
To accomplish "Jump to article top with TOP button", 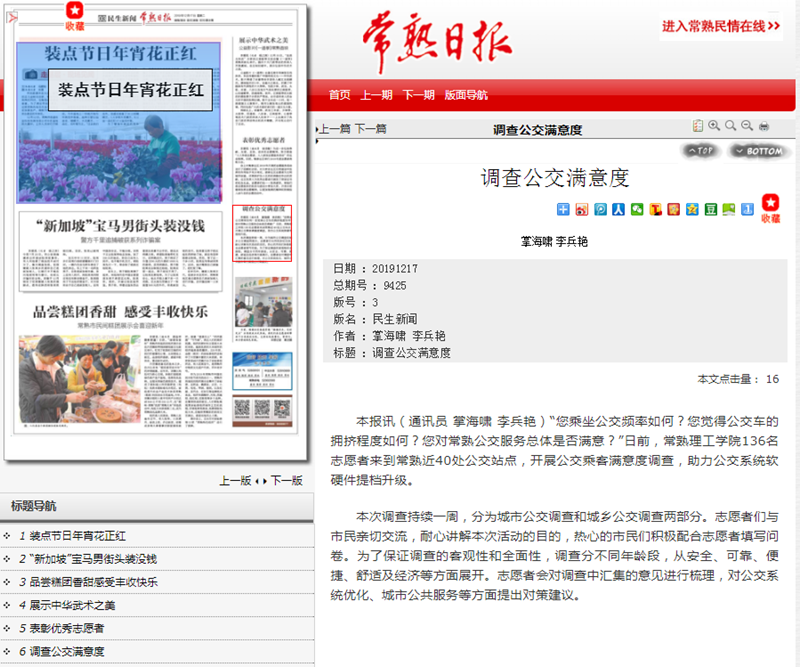I will coord(701,151).
